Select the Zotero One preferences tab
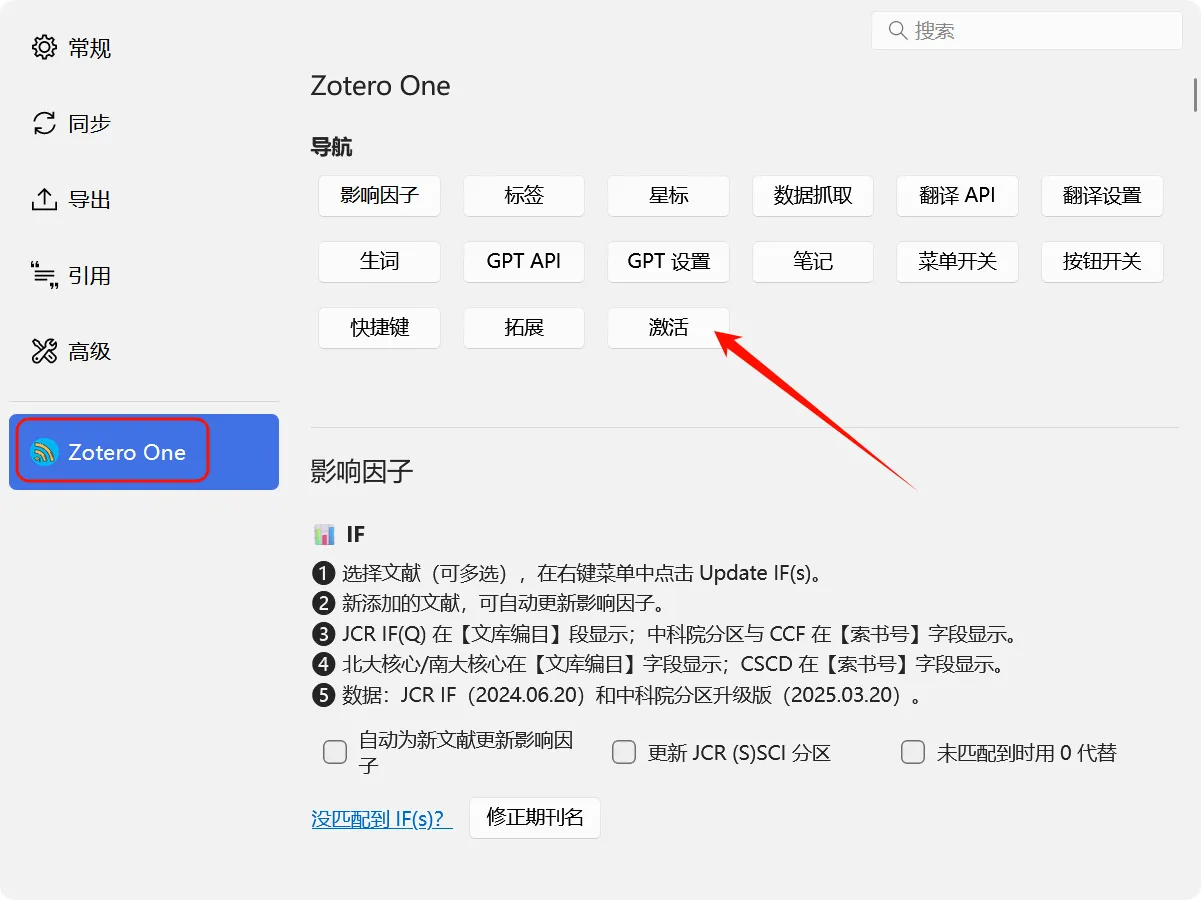1201x900 pixels. coord(144,452)
